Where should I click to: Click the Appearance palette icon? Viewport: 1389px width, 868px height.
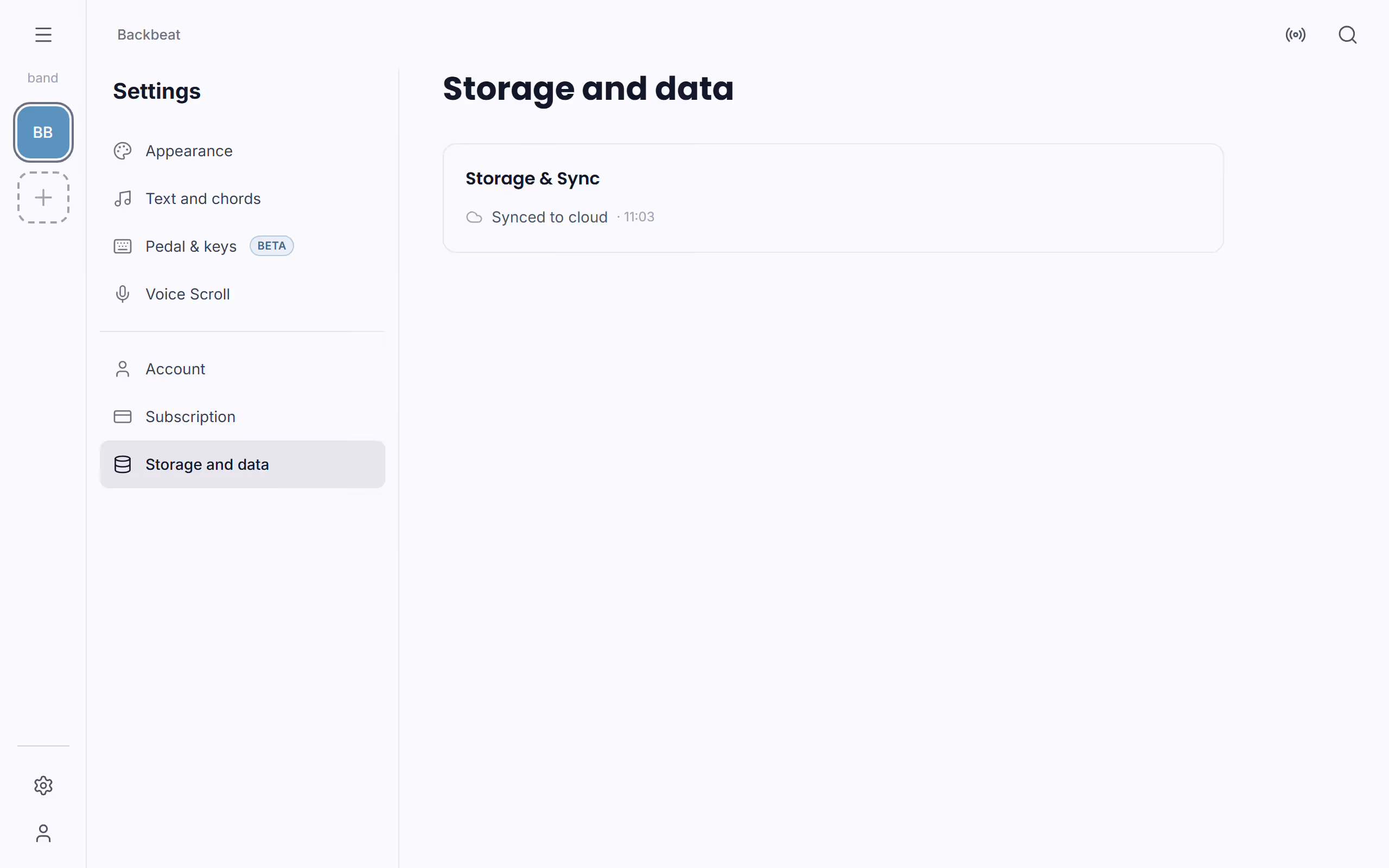[122, 151]
